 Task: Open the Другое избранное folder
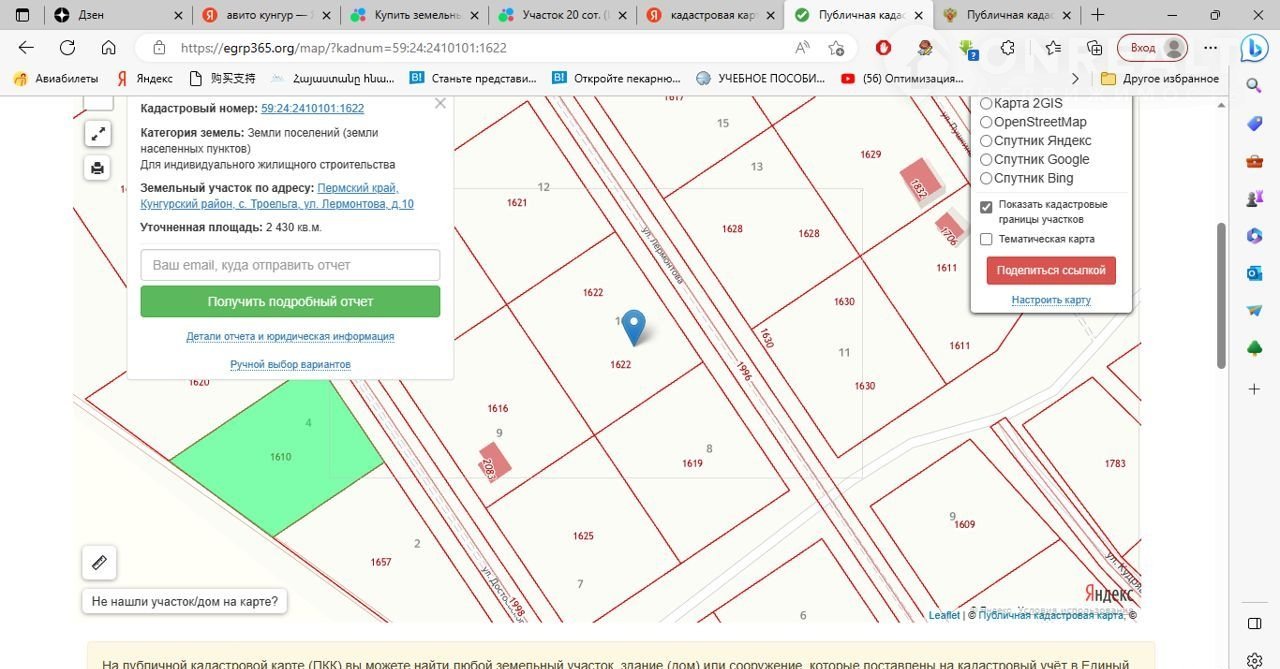[1160, 78]
